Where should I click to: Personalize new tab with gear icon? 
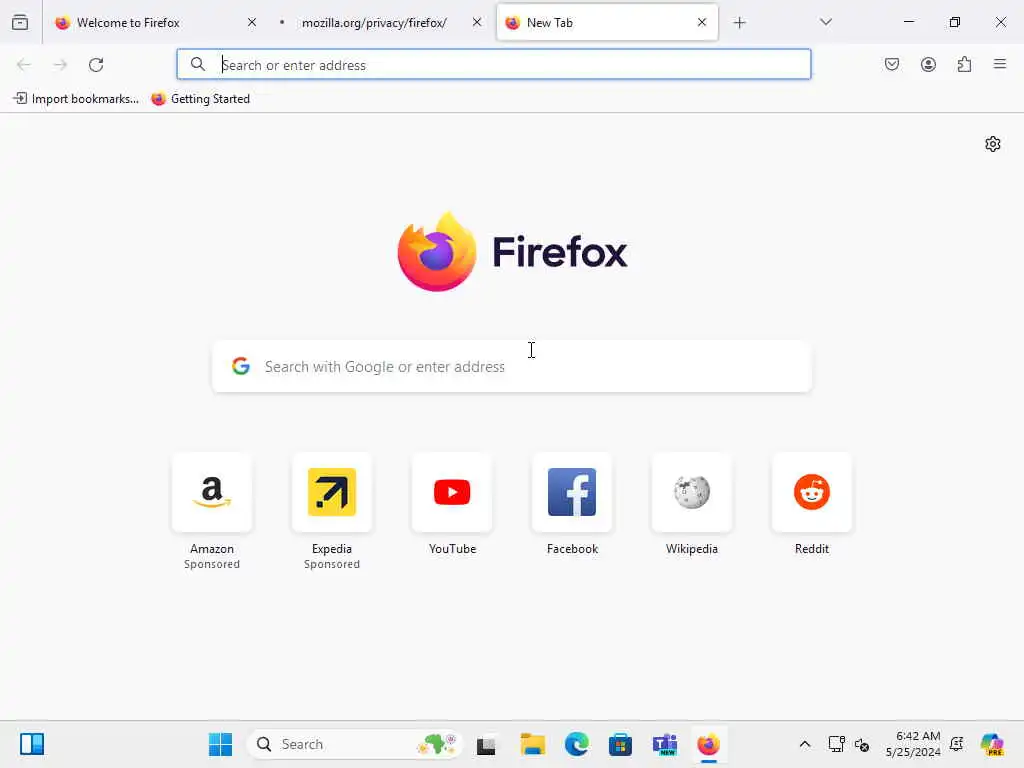(x=993, y=144)
